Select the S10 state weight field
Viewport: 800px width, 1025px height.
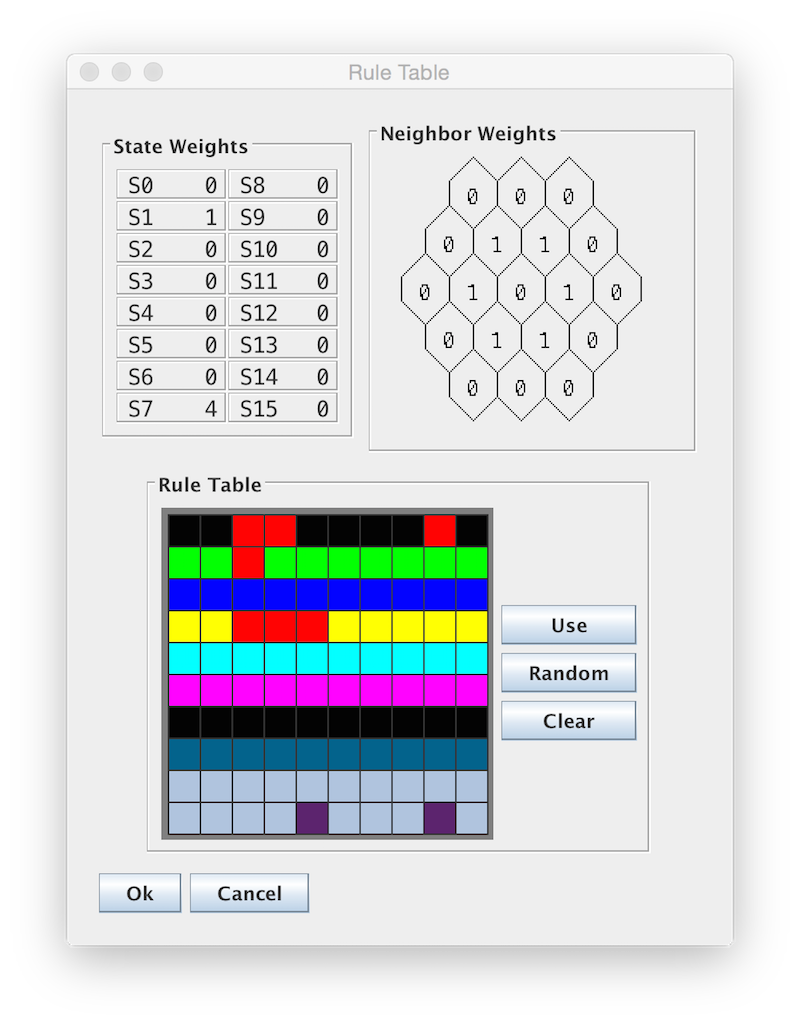(283, 248)
